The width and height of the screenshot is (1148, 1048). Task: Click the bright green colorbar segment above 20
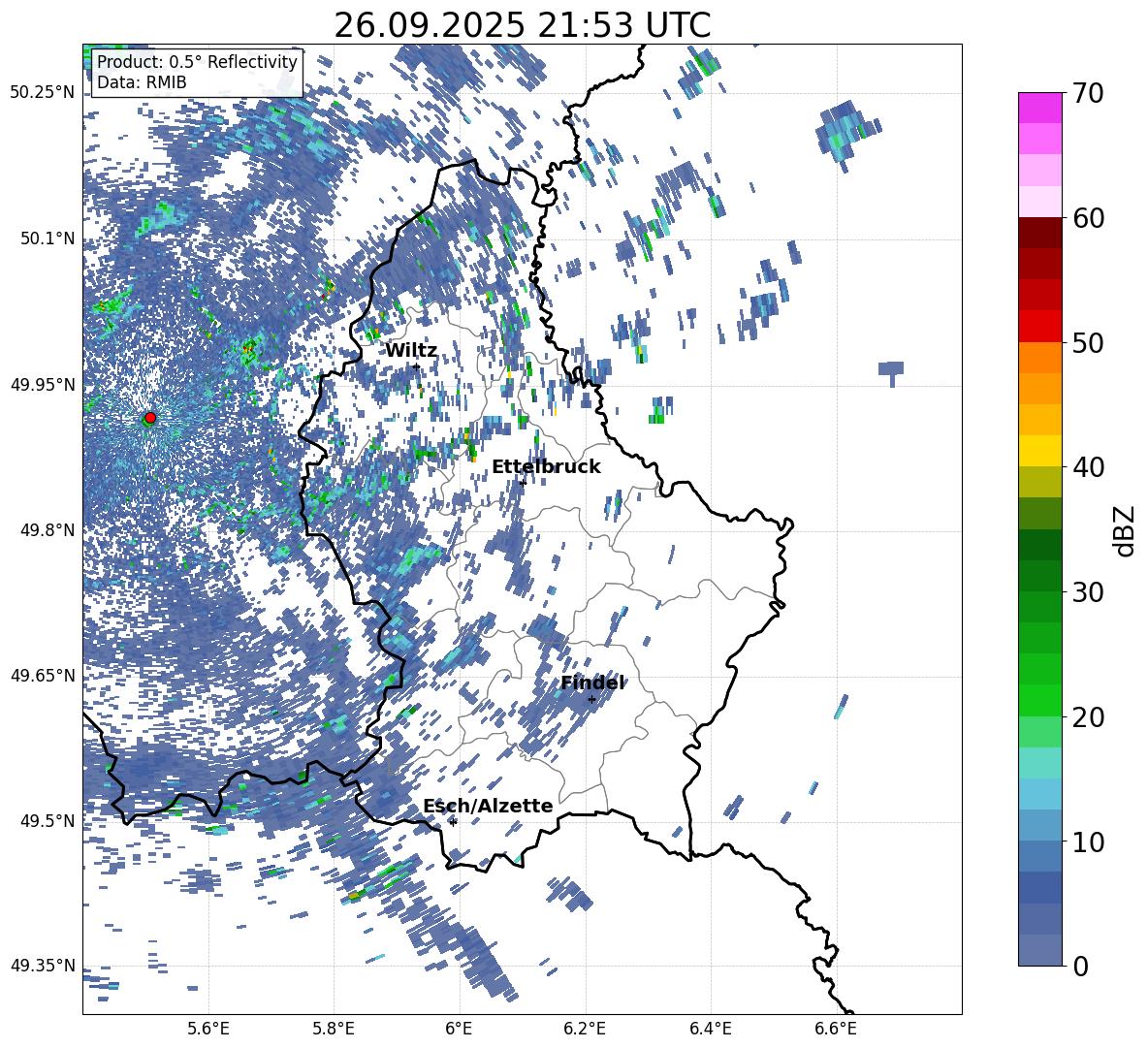pyautogui.click(x=1039, y=700)
